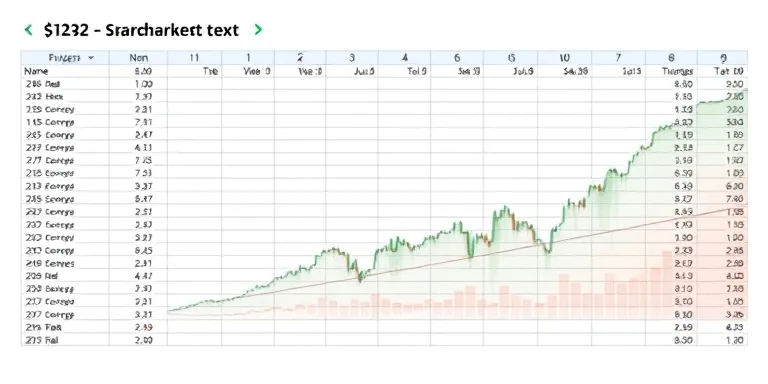
Task: Click the red 2.49 value cell
Action: click(x=143, y=327)
